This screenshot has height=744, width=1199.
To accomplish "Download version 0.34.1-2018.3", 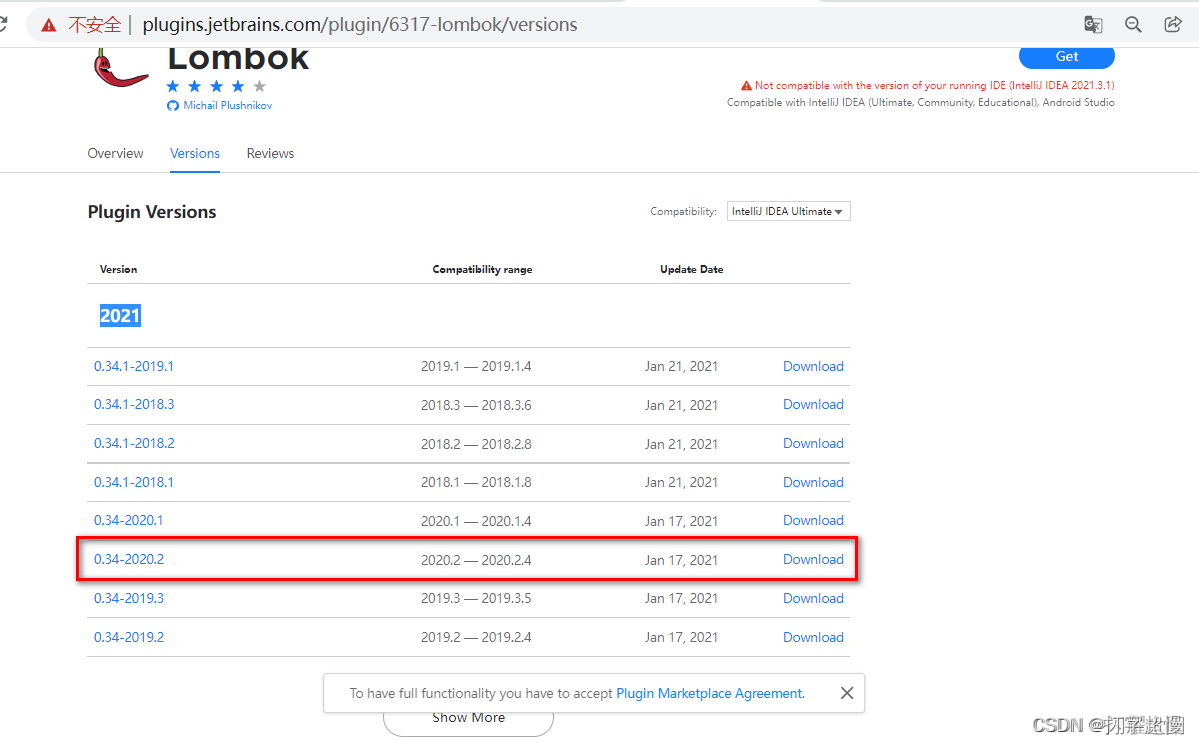I will 813,404.
